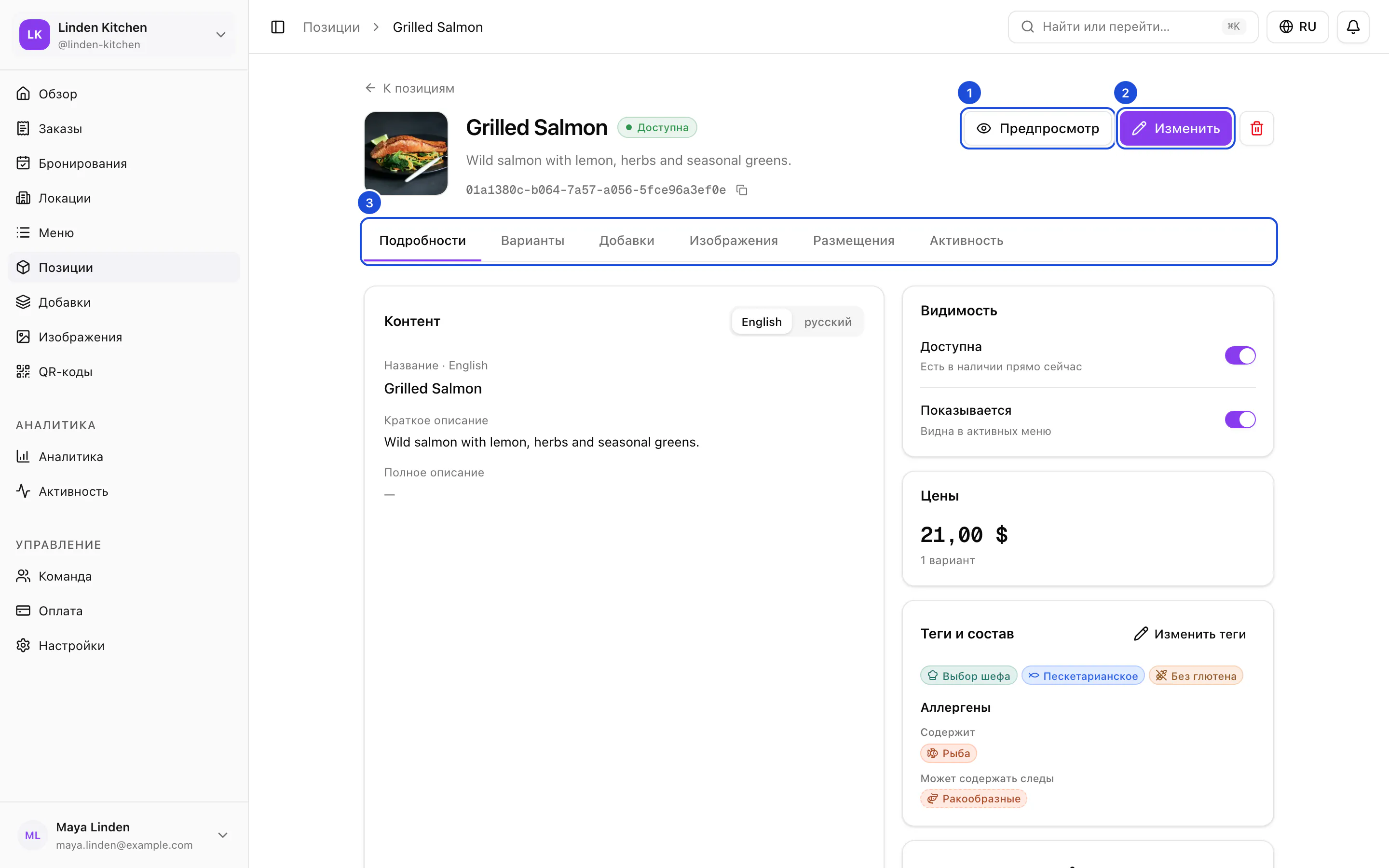Click the Изменить button

(1175, 128)
